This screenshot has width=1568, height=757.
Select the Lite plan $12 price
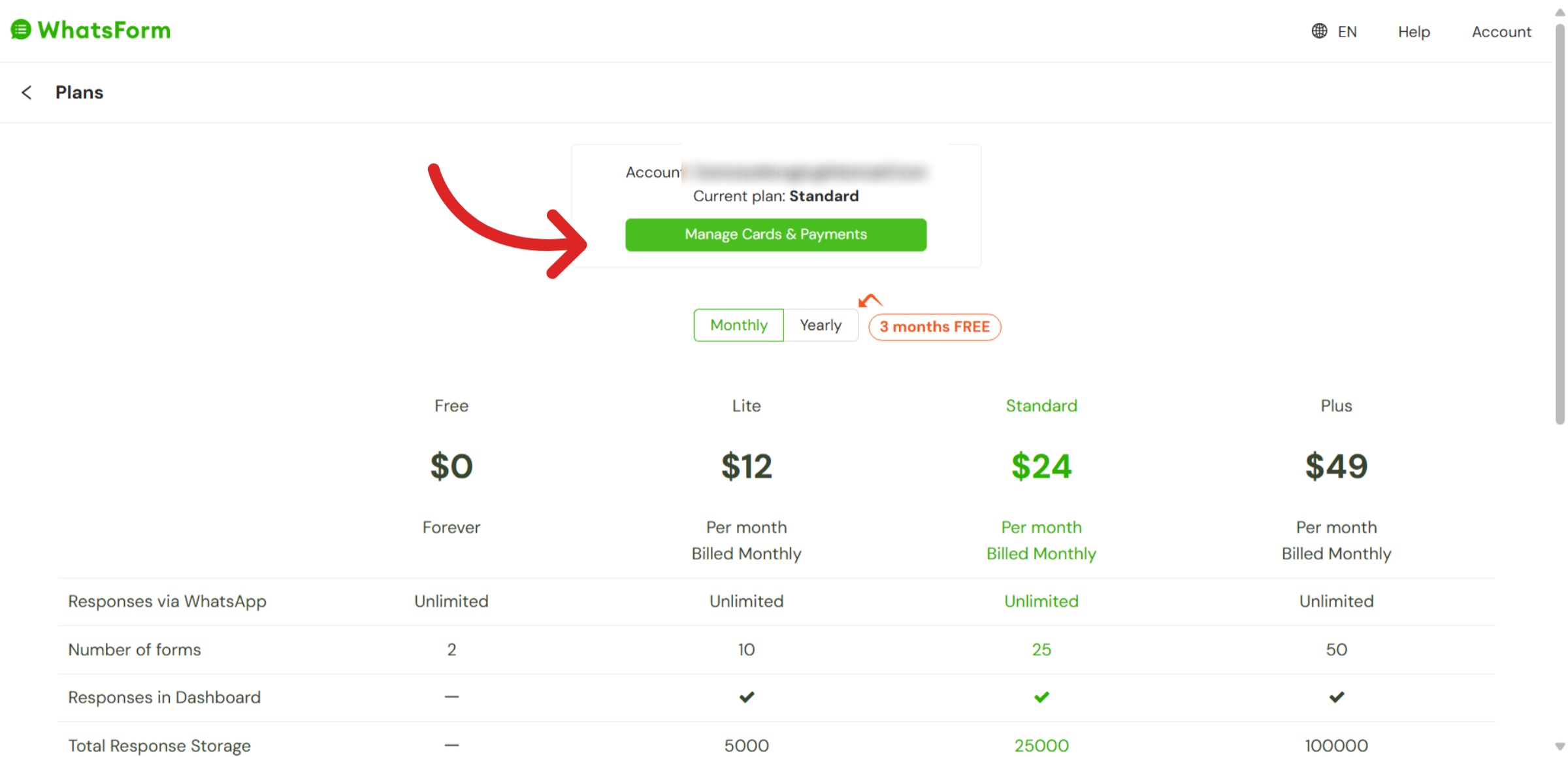747,466
